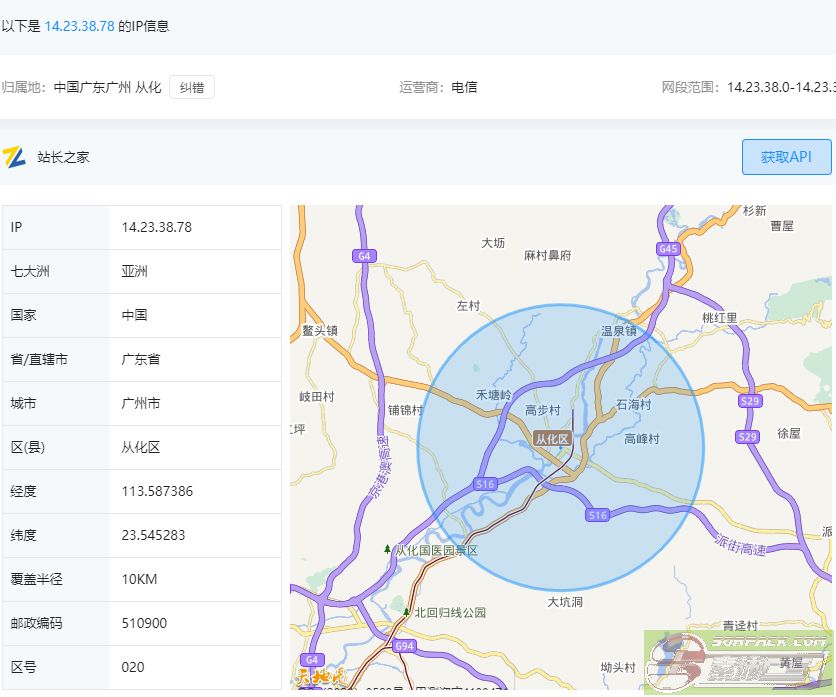Click the upper S29 highway shield
The height and width of the screenshot is (697, 836).
(x=748, y=401)
